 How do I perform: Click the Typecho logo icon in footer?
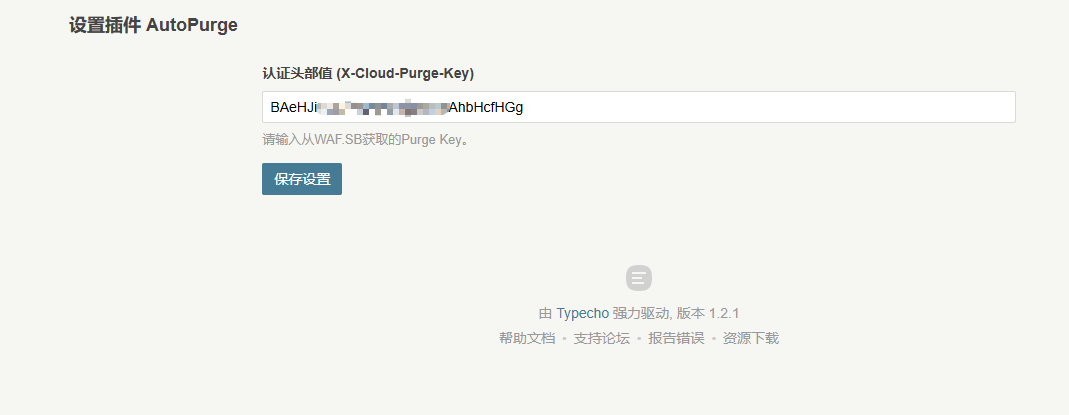point(639,278)
